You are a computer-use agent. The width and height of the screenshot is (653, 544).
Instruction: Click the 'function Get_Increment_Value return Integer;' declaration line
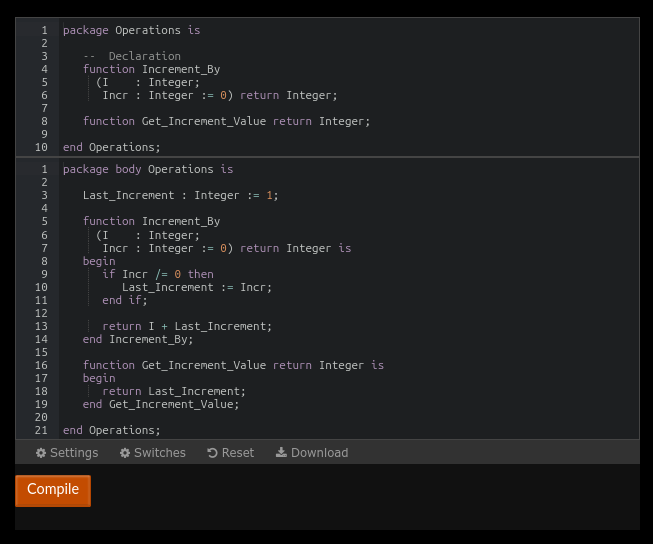226,121
